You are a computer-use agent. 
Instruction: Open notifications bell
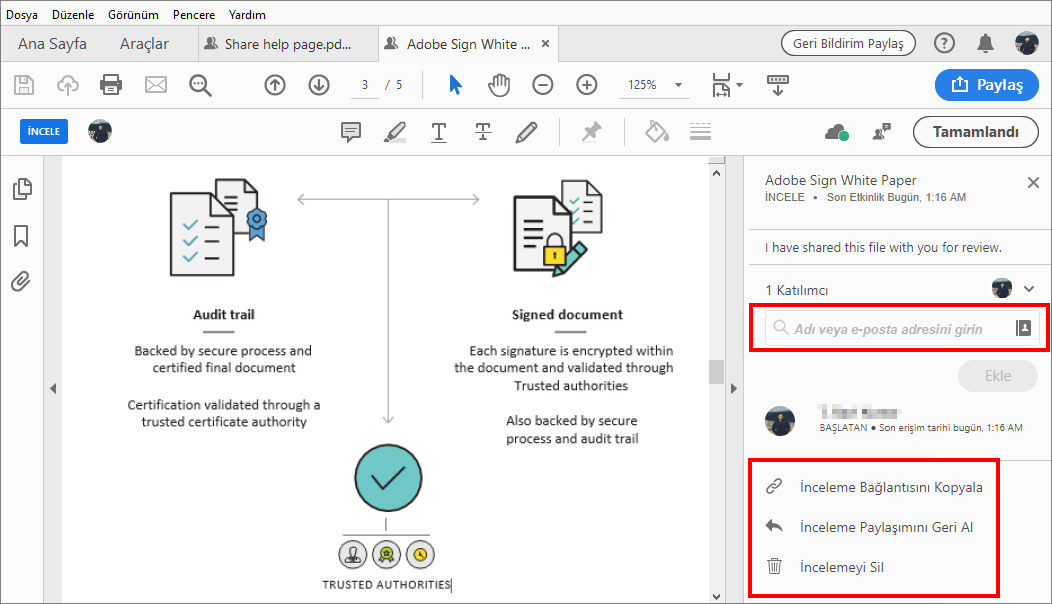click(985, 44)
